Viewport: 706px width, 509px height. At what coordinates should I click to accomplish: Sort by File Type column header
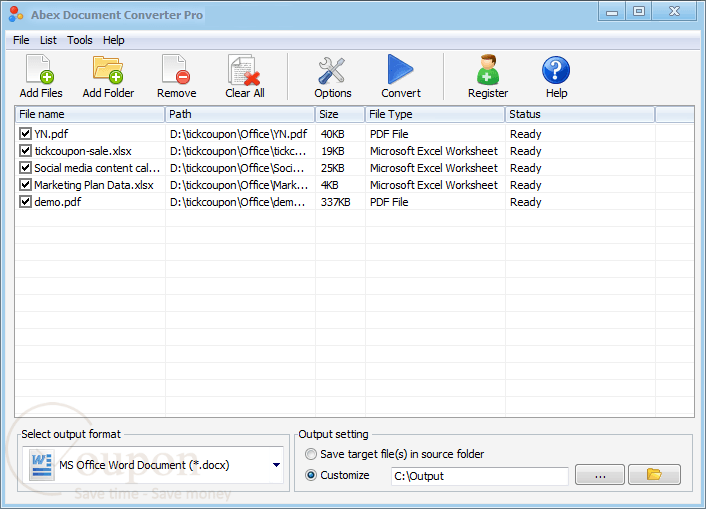click(x=435, y=114)
